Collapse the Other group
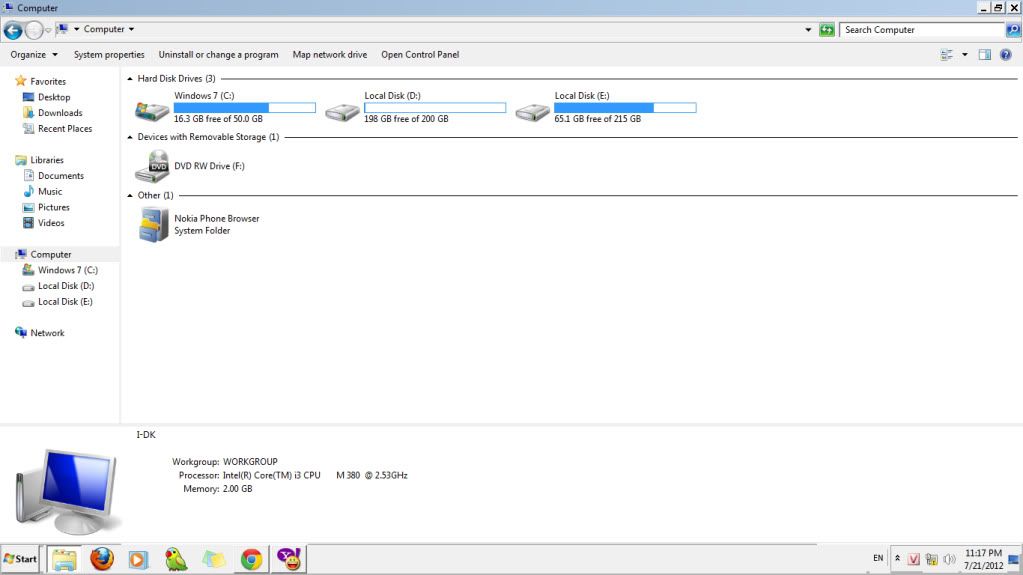This screenshot has width=1023, height=575. pos(130,196)
